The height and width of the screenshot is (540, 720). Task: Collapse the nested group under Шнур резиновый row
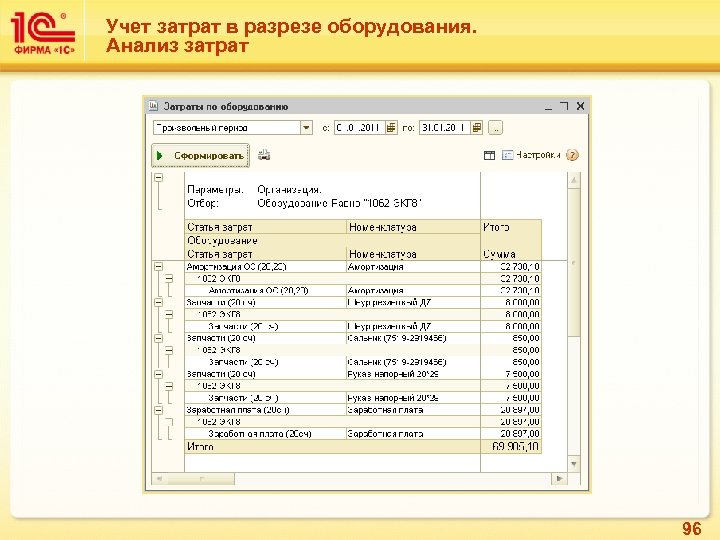(169, 315)
